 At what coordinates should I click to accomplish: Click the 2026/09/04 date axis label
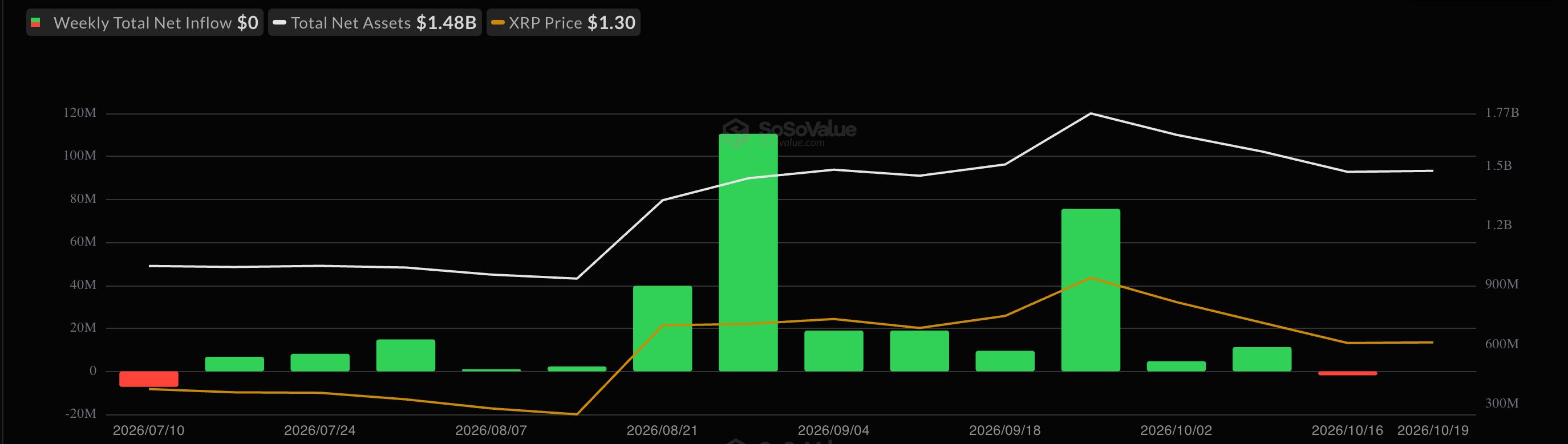[x=833, y=430]
